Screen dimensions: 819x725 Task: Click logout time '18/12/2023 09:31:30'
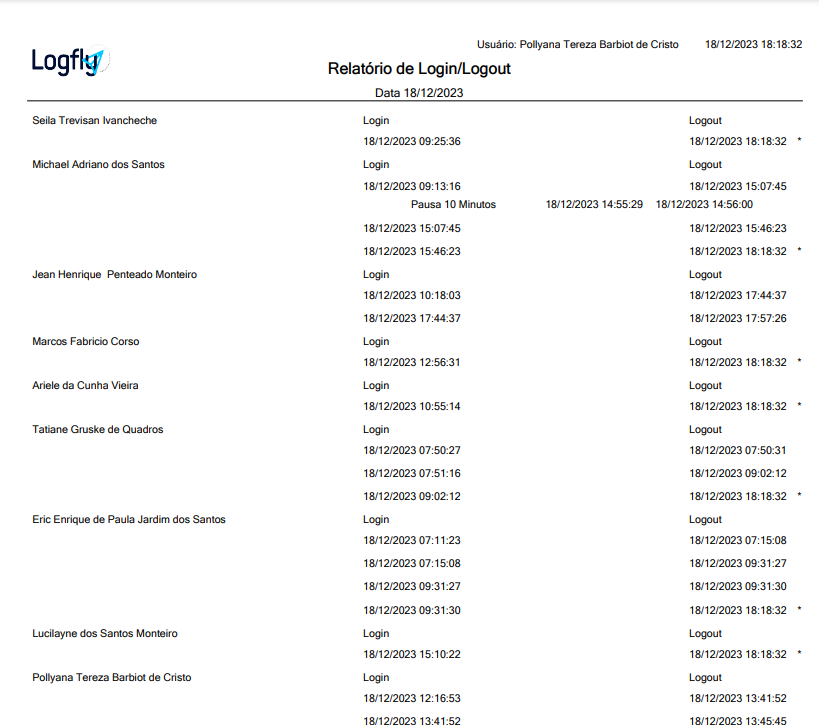(x=738, y=587)
